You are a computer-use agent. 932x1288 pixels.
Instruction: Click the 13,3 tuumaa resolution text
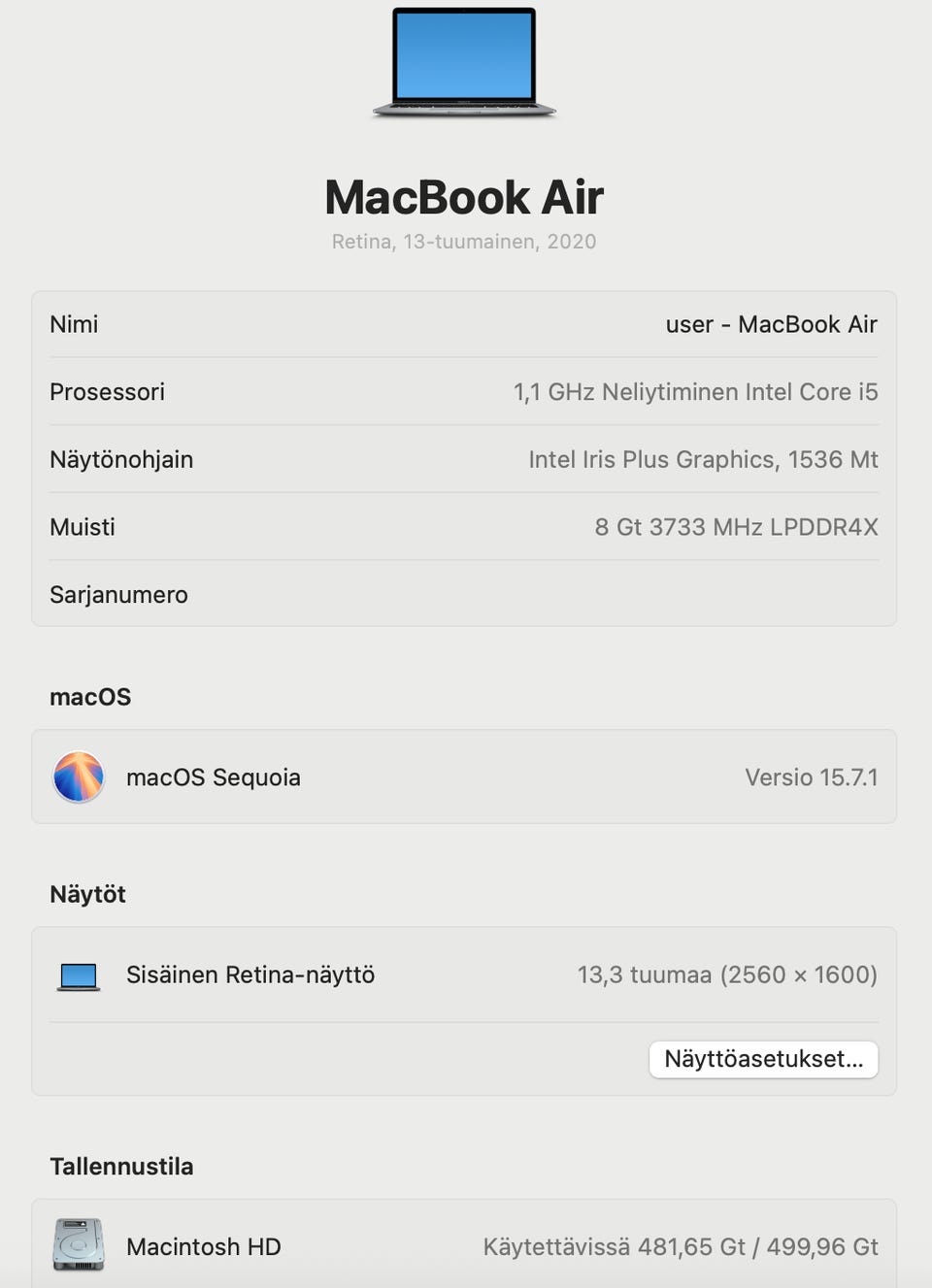pos(728,974)
